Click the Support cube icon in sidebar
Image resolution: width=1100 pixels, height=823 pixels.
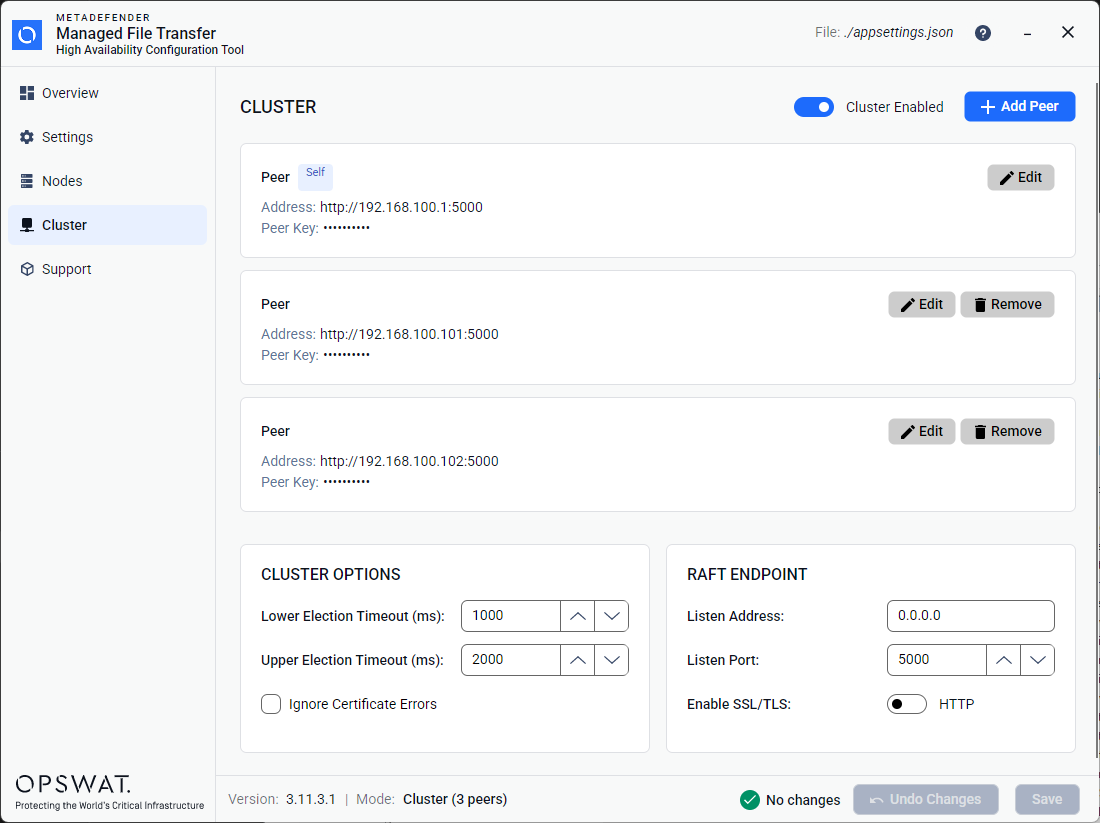click(27, 269)
